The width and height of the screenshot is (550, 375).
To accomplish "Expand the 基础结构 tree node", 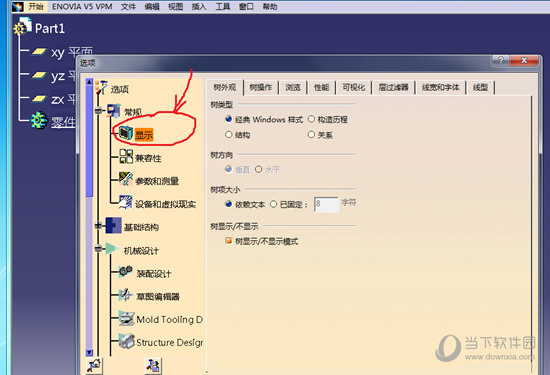I will point(98,226).
